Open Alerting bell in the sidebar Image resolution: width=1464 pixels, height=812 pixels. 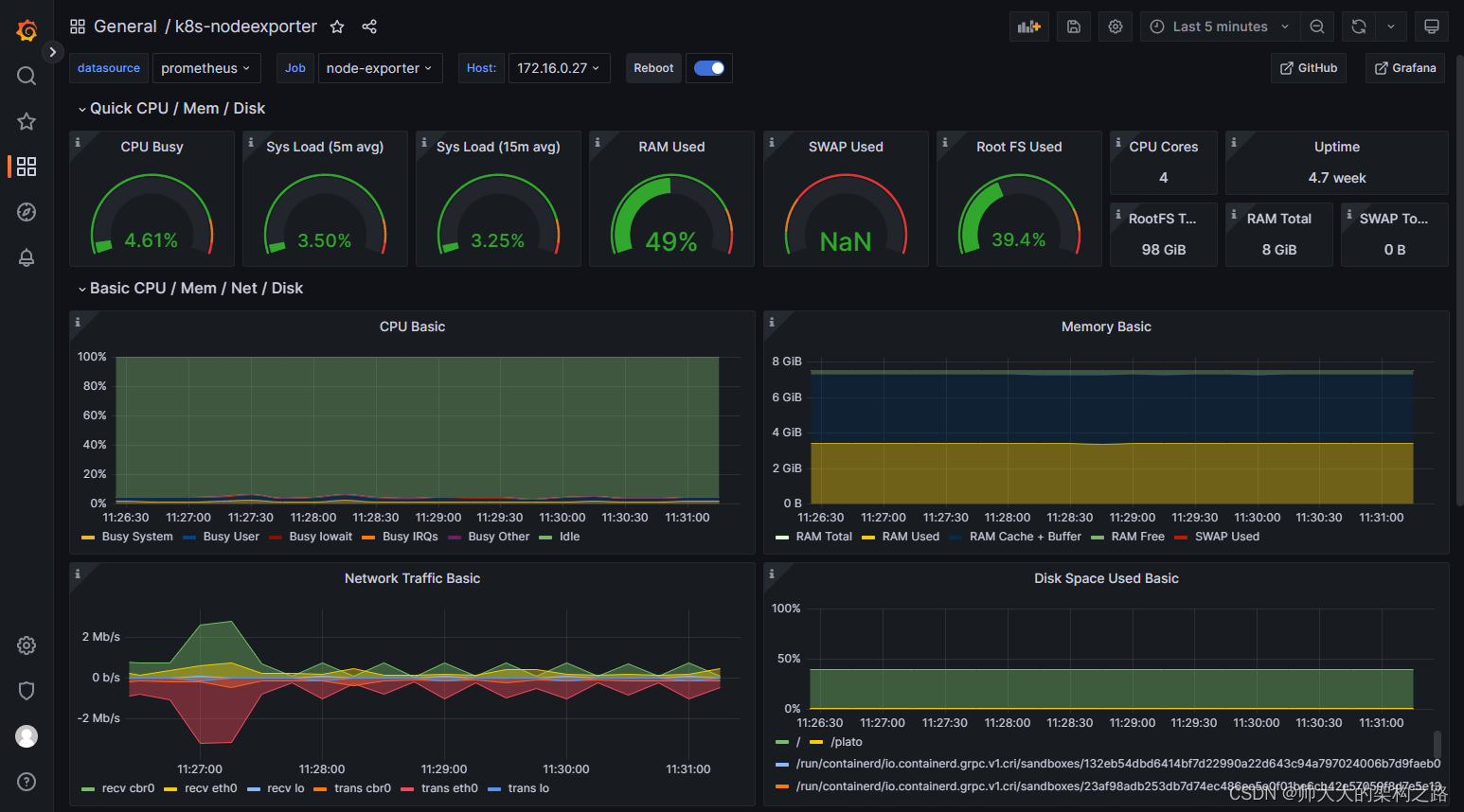click(27, 257)
